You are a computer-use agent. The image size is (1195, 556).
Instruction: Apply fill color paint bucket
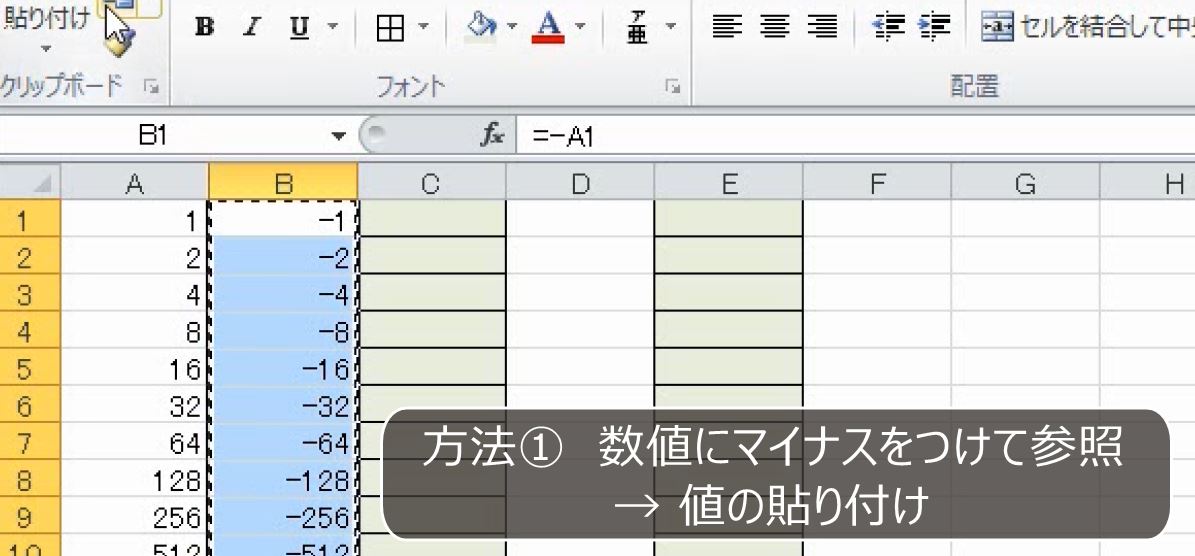click(481, 28)
